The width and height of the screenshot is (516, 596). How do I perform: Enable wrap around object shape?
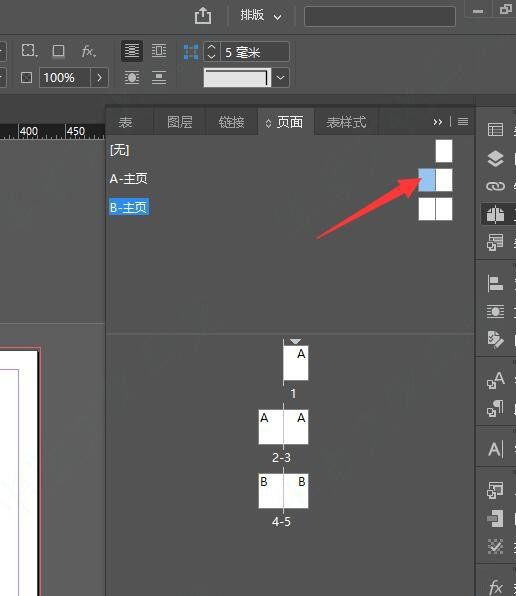point(132,78)
